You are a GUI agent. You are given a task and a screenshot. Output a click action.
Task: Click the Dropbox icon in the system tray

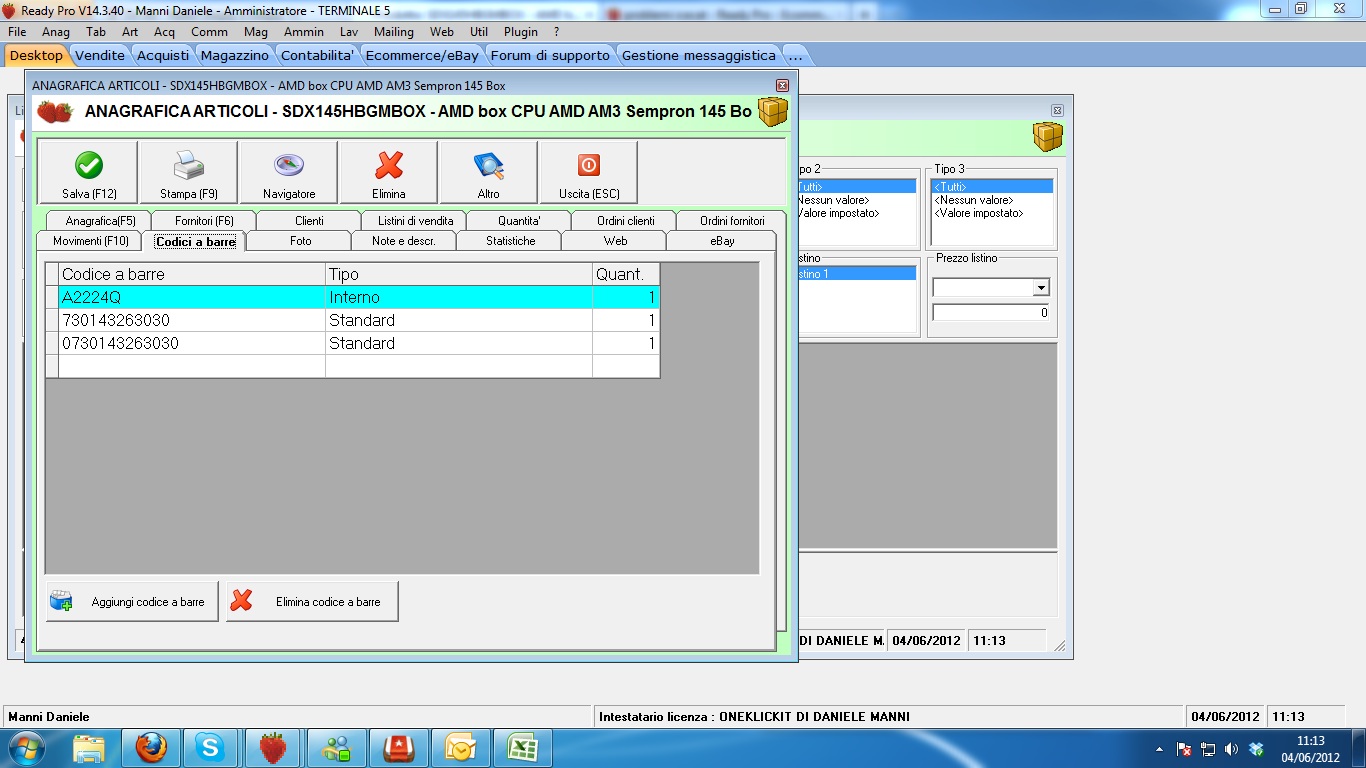pos(1257,749)
